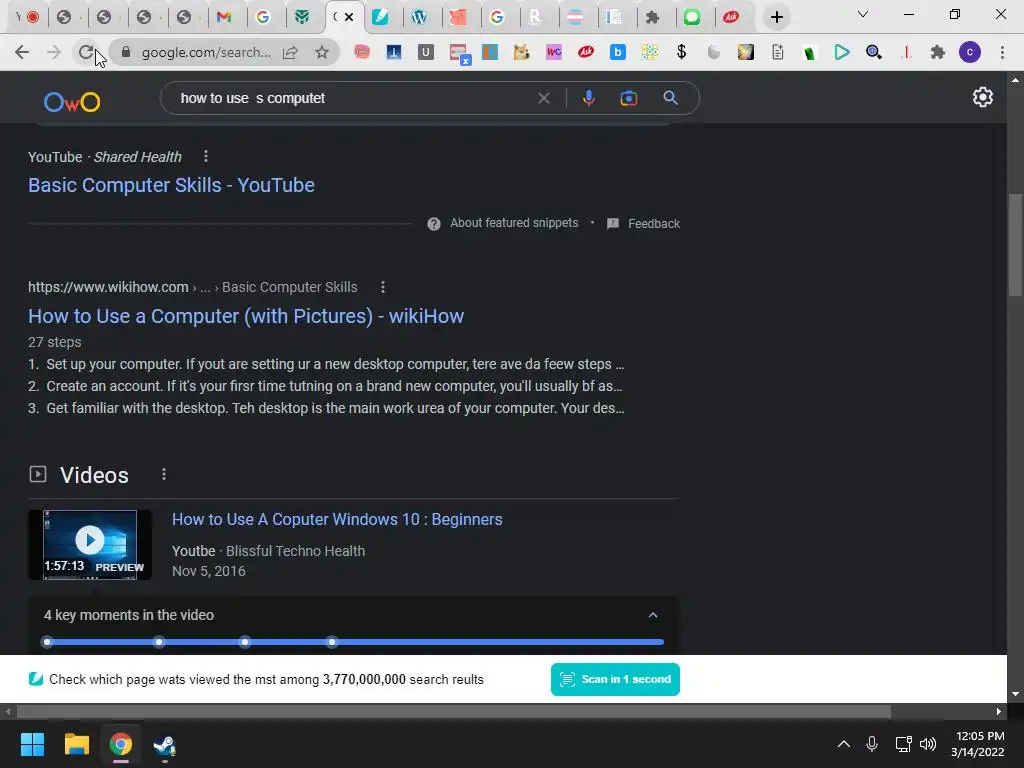Image resolution: width=1024 pixels, height=768 pixels.
Task: Click into the search query field
Action: pyautogui.click(x=353, y=98)
